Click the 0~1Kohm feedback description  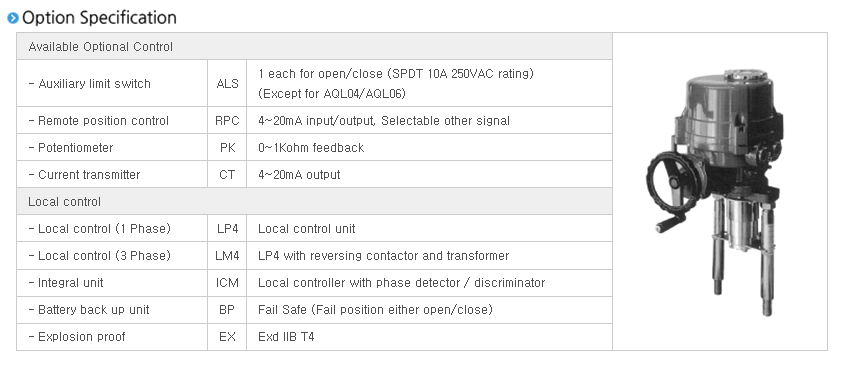click(x=311, y=148)
